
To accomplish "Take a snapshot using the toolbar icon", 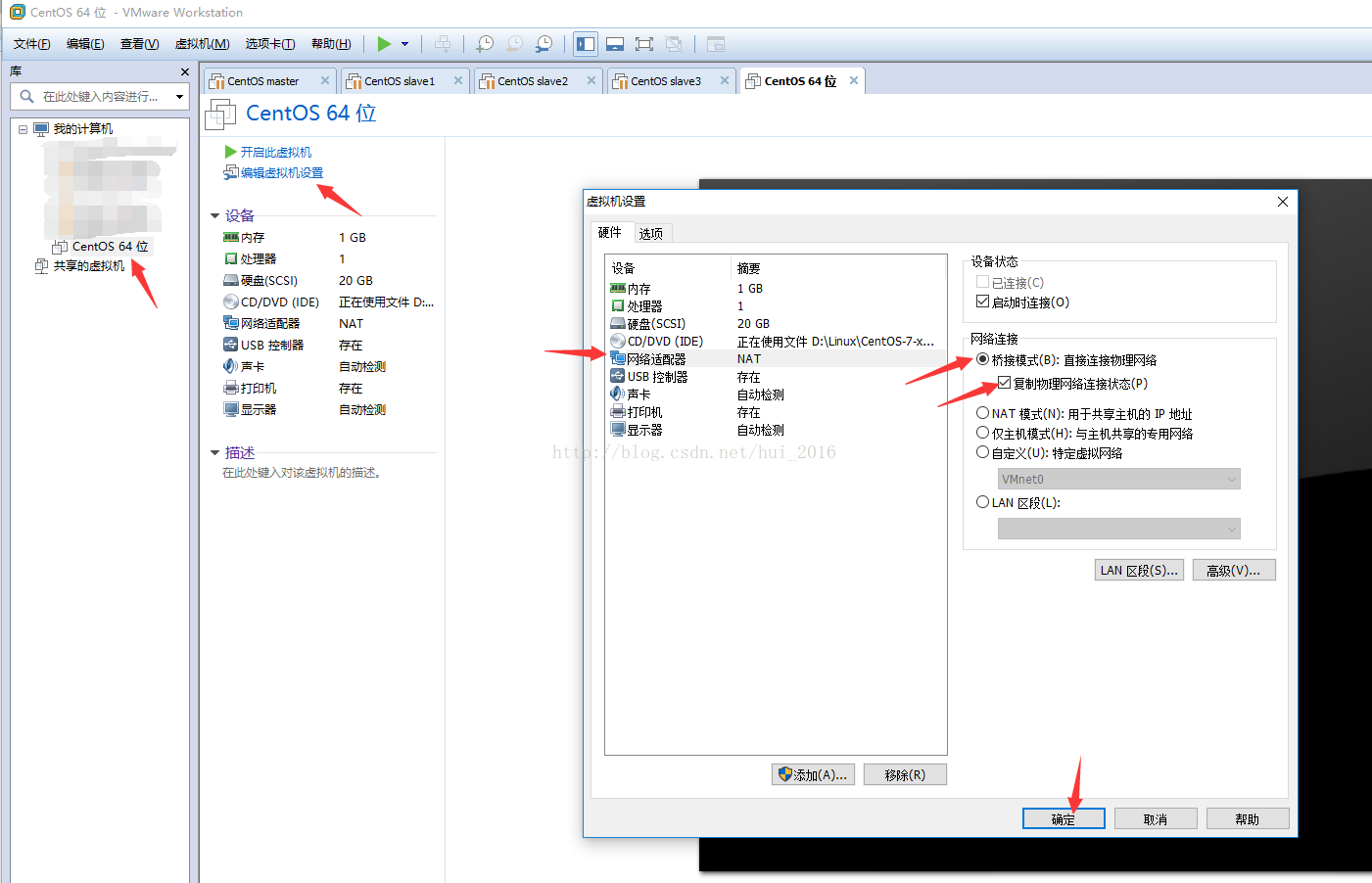I will (x=485, y=44).
